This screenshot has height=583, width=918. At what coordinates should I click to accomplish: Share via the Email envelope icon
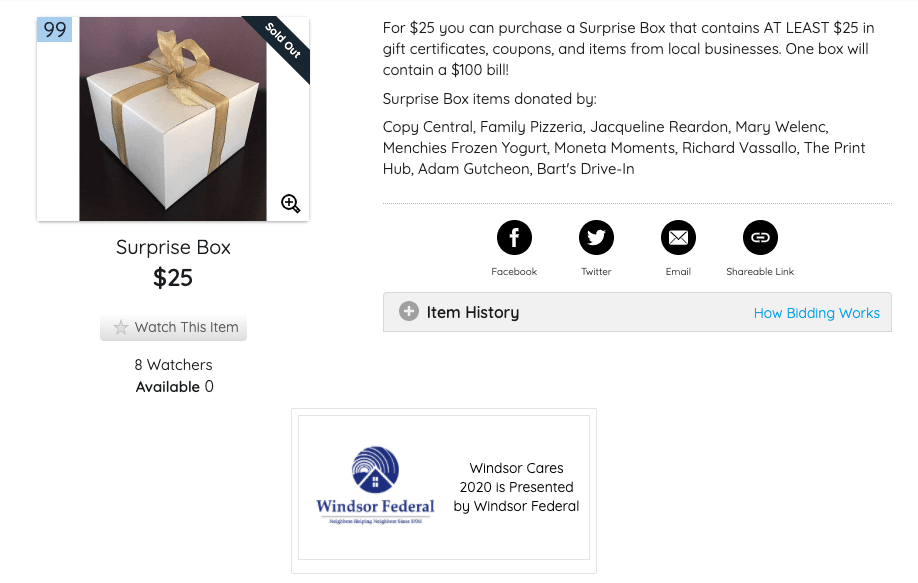tap(678, 238)
